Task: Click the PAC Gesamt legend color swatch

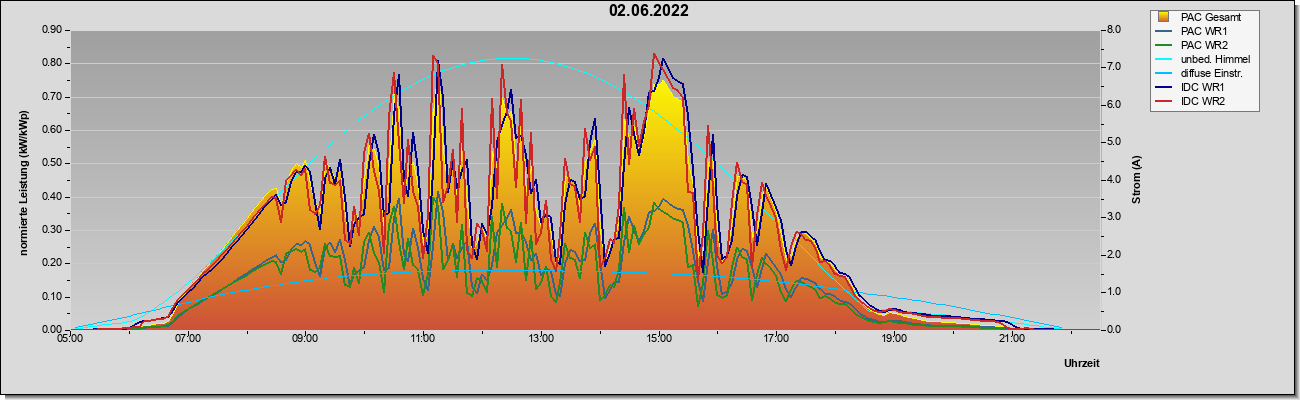Action: 1164,17
